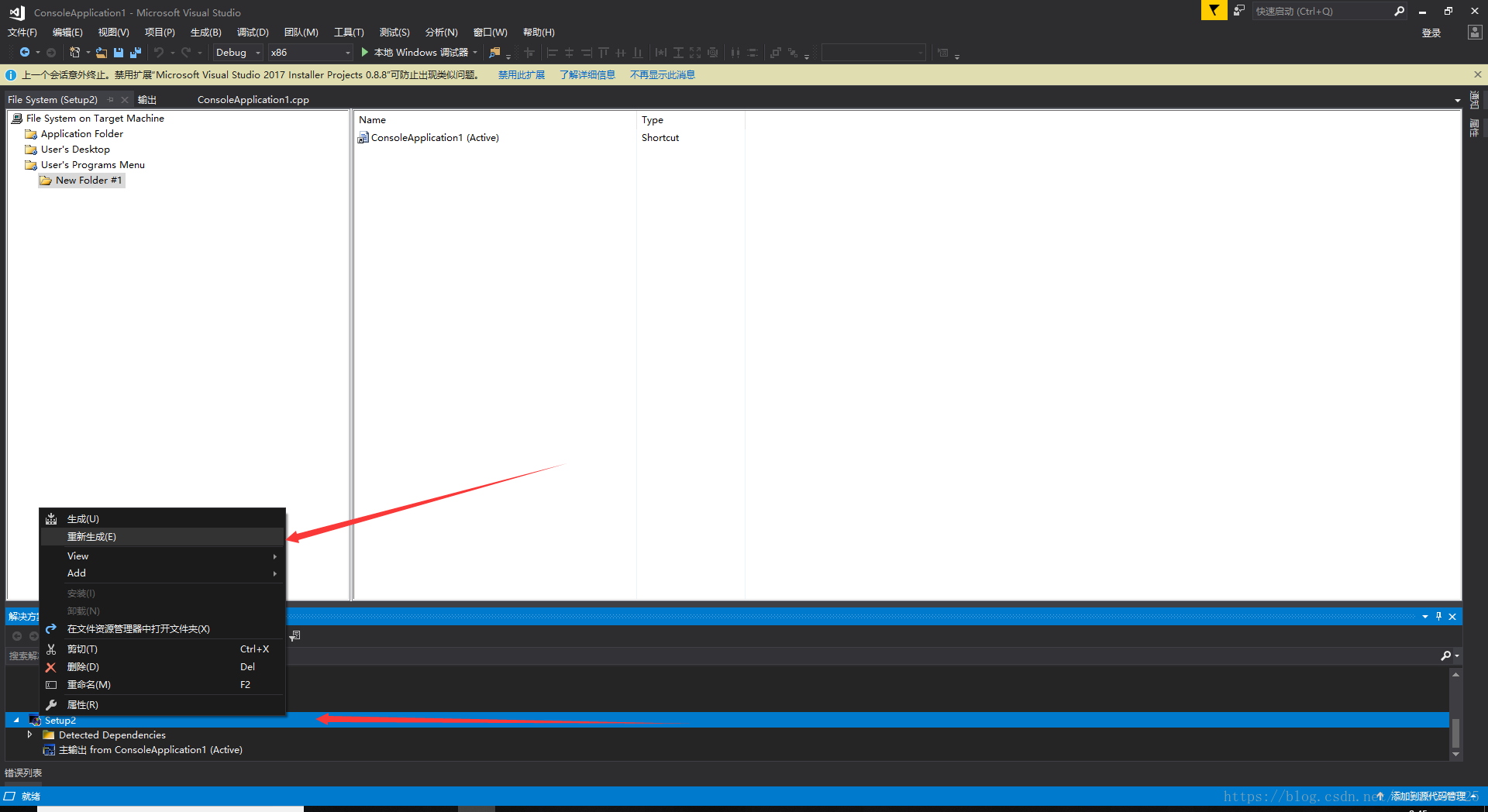Select 剪切(T) in the context menu
This screenshot has width=1488, height=812.
(163, 649)
